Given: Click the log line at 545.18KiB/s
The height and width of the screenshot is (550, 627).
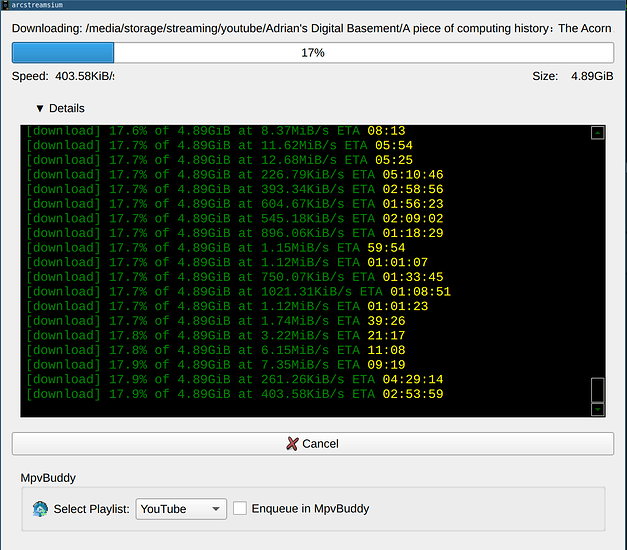Looking at the screenshot, I should (235, 218).
